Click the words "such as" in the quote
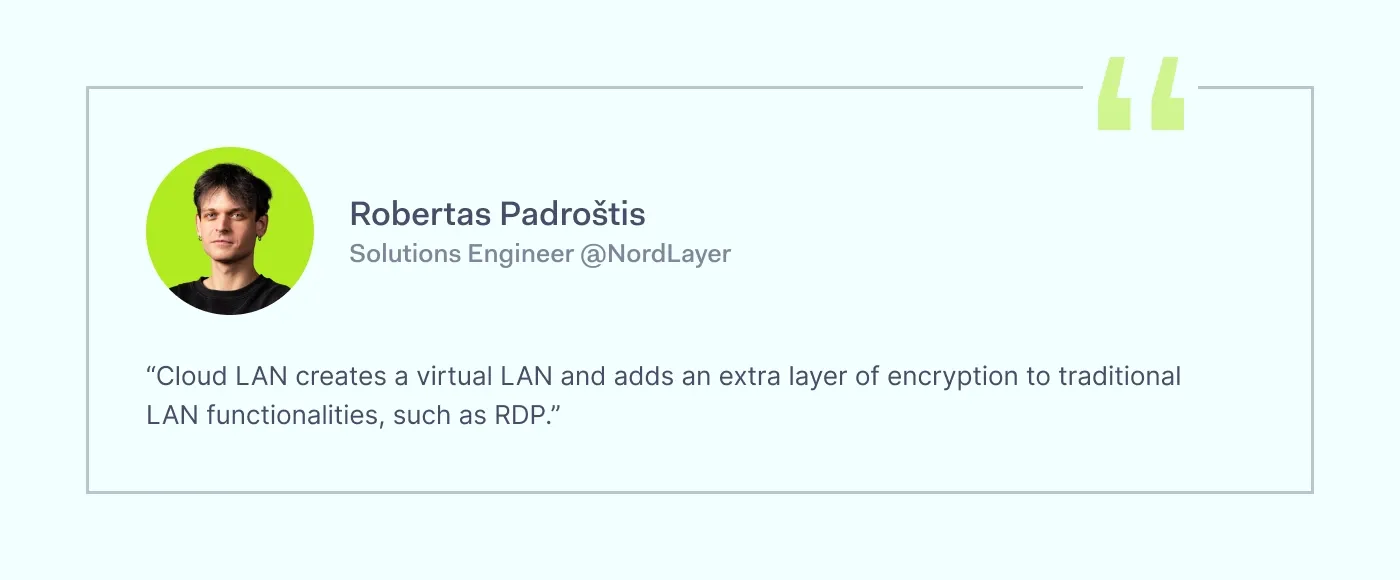Image resolution: width=1400 pixels, height=580 pixels. click(440, 414)
